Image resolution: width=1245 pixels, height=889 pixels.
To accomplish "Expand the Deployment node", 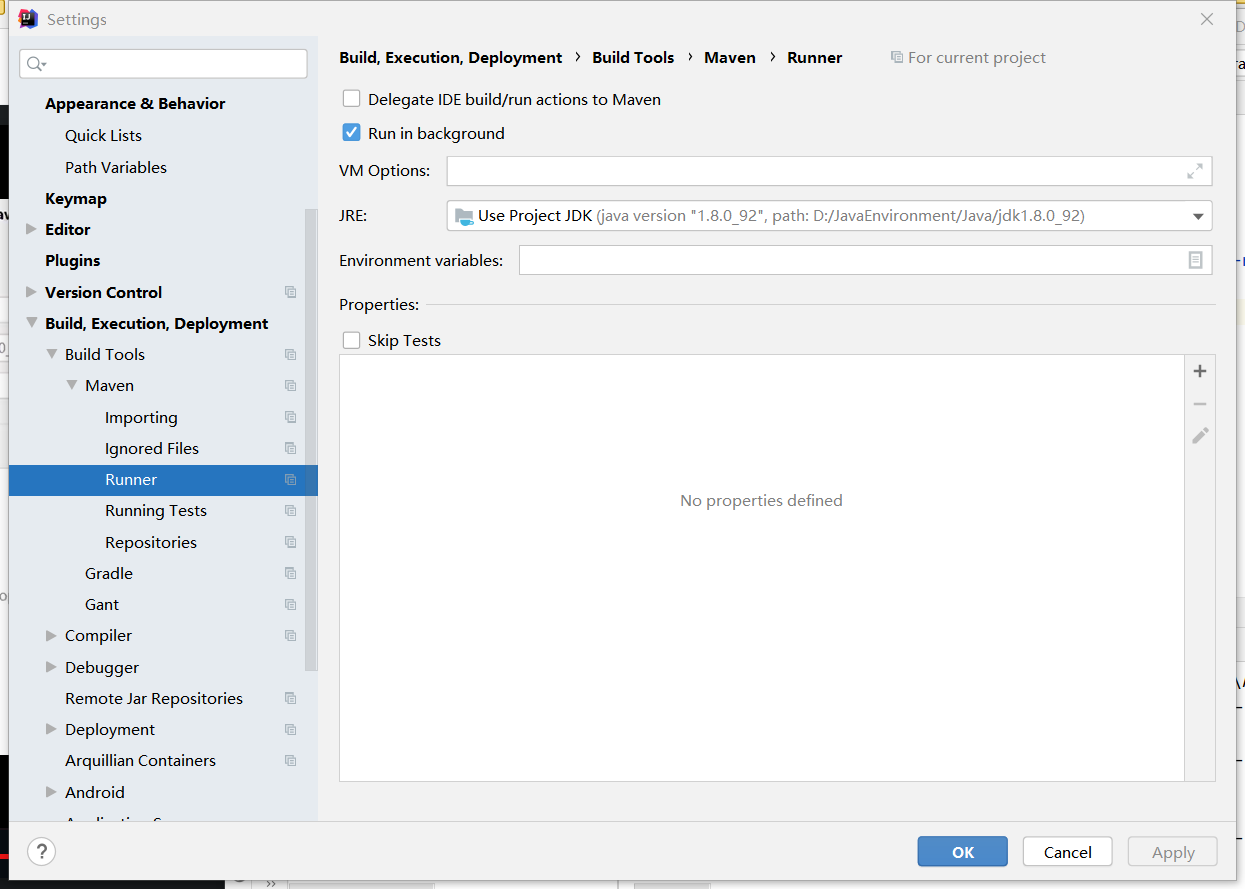I will [51, 729].
